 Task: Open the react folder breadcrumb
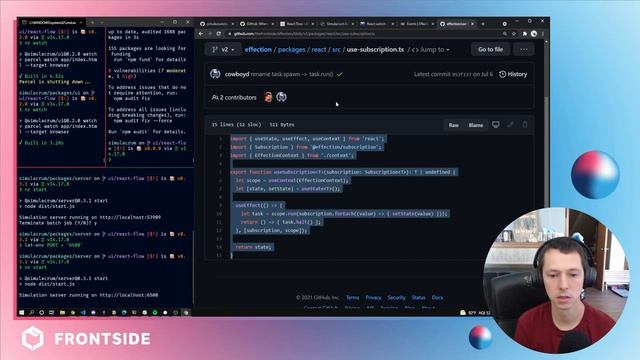[319, 49]
